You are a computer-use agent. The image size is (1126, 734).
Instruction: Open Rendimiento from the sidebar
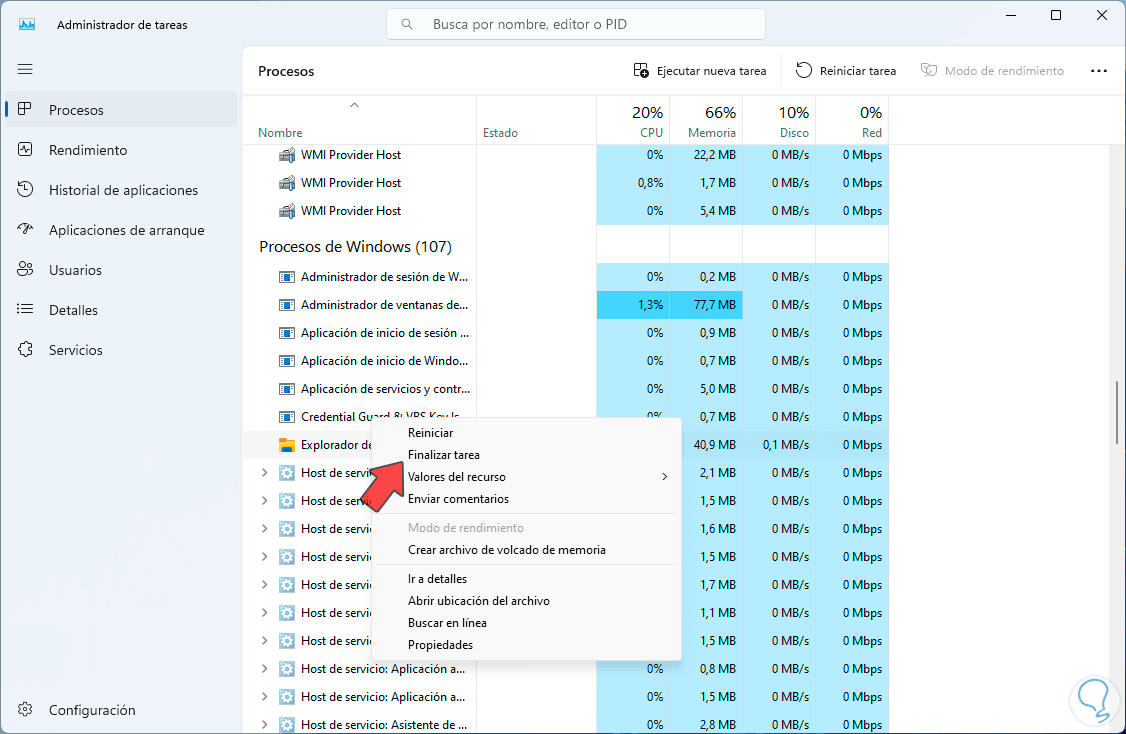[88, 150]
